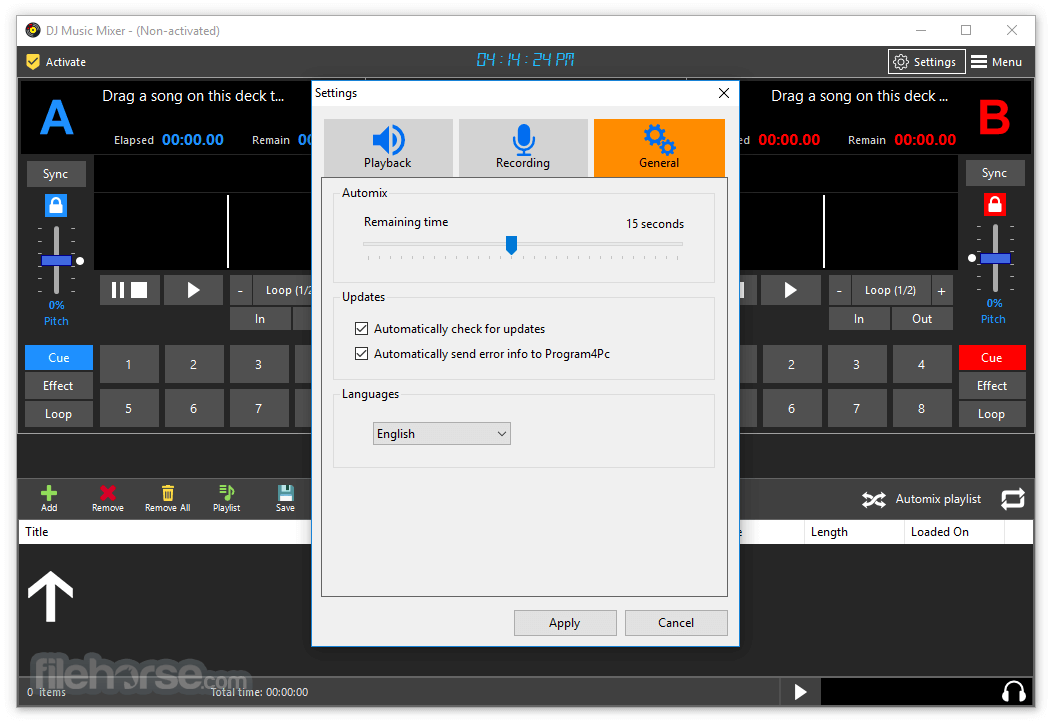Click cue pad 6 on deck A

tap(194, 408)
